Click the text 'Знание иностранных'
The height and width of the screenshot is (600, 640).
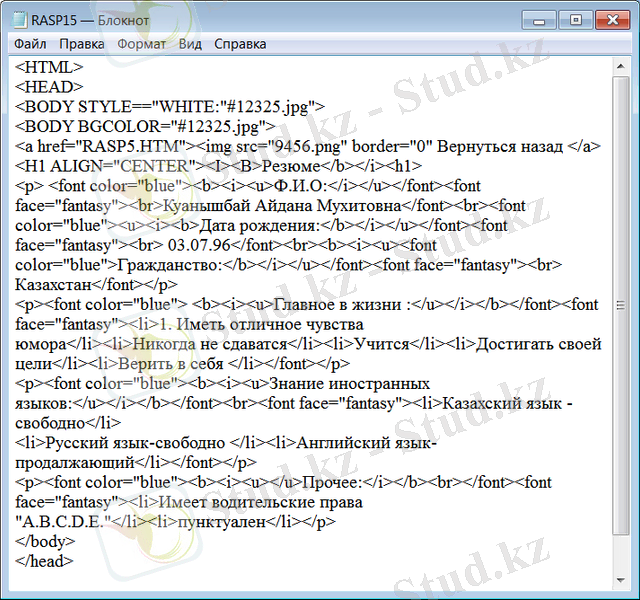[x=349, y=384]
